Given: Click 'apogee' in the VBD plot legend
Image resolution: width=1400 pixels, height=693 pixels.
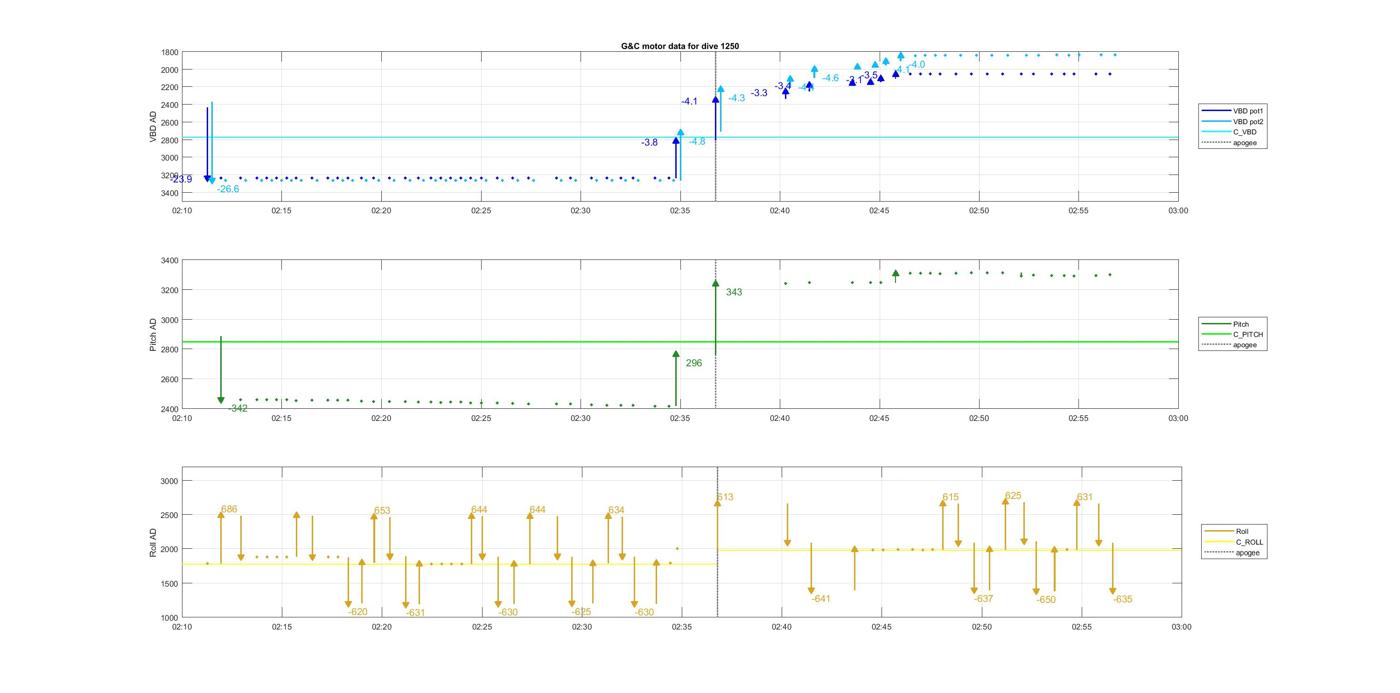Looking at the screenshot, I should (1245, 143).
